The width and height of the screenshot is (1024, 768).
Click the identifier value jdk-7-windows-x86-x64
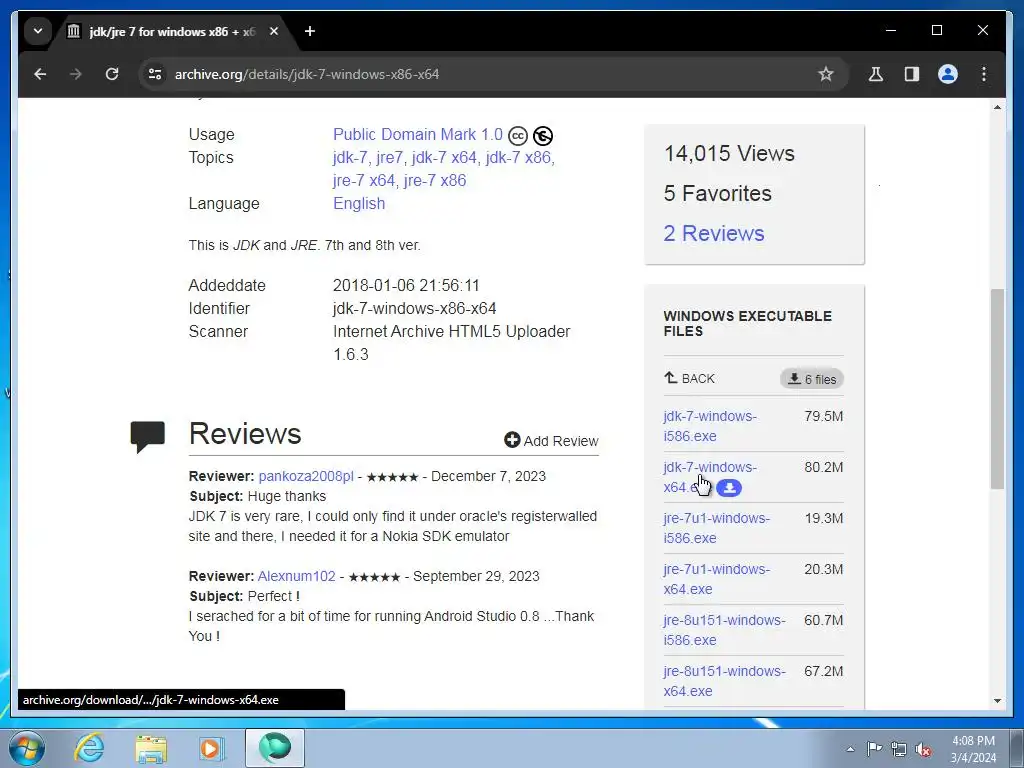[x=415, y=308]
